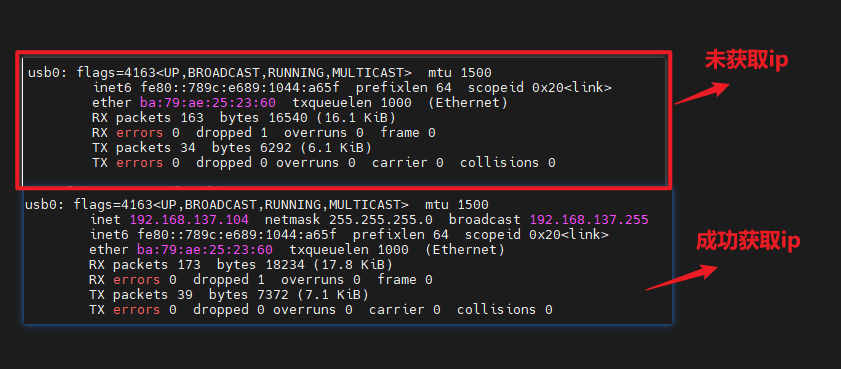This screenshot has height=369, width=841.
Task: Click netmask value 255.255.255.0
Action: [381, 220]
